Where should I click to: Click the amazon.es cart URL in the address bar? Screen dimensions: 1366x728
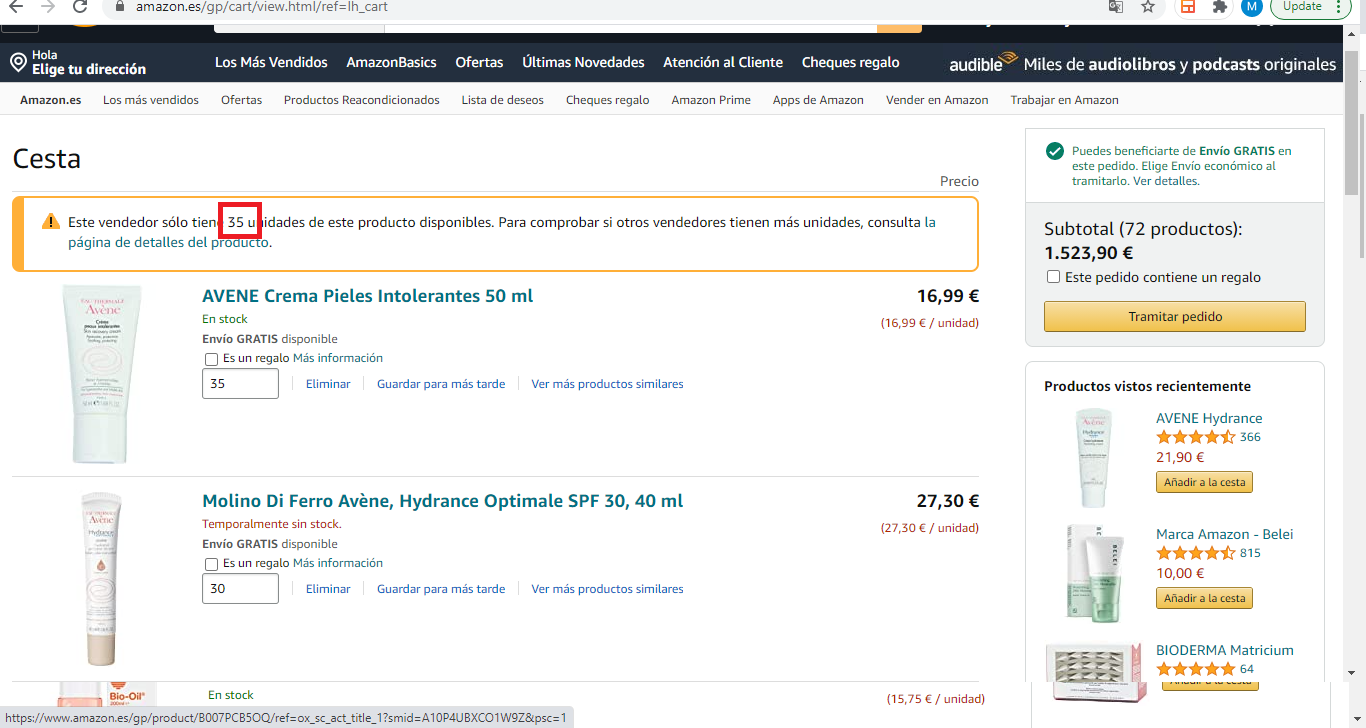(262, 7)
